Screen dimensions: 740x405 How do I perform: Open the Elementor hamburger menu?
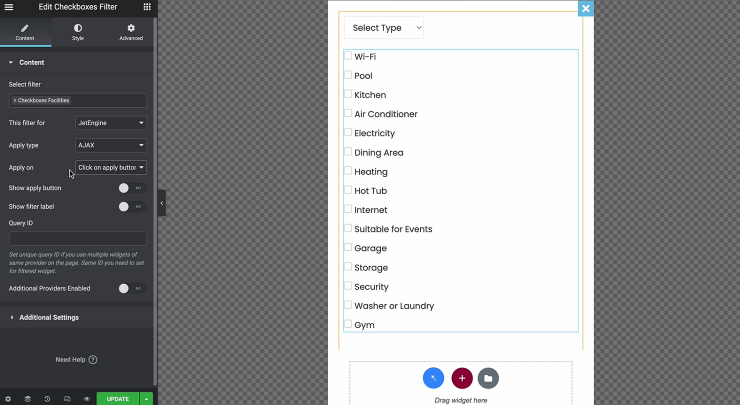[8, 7]
